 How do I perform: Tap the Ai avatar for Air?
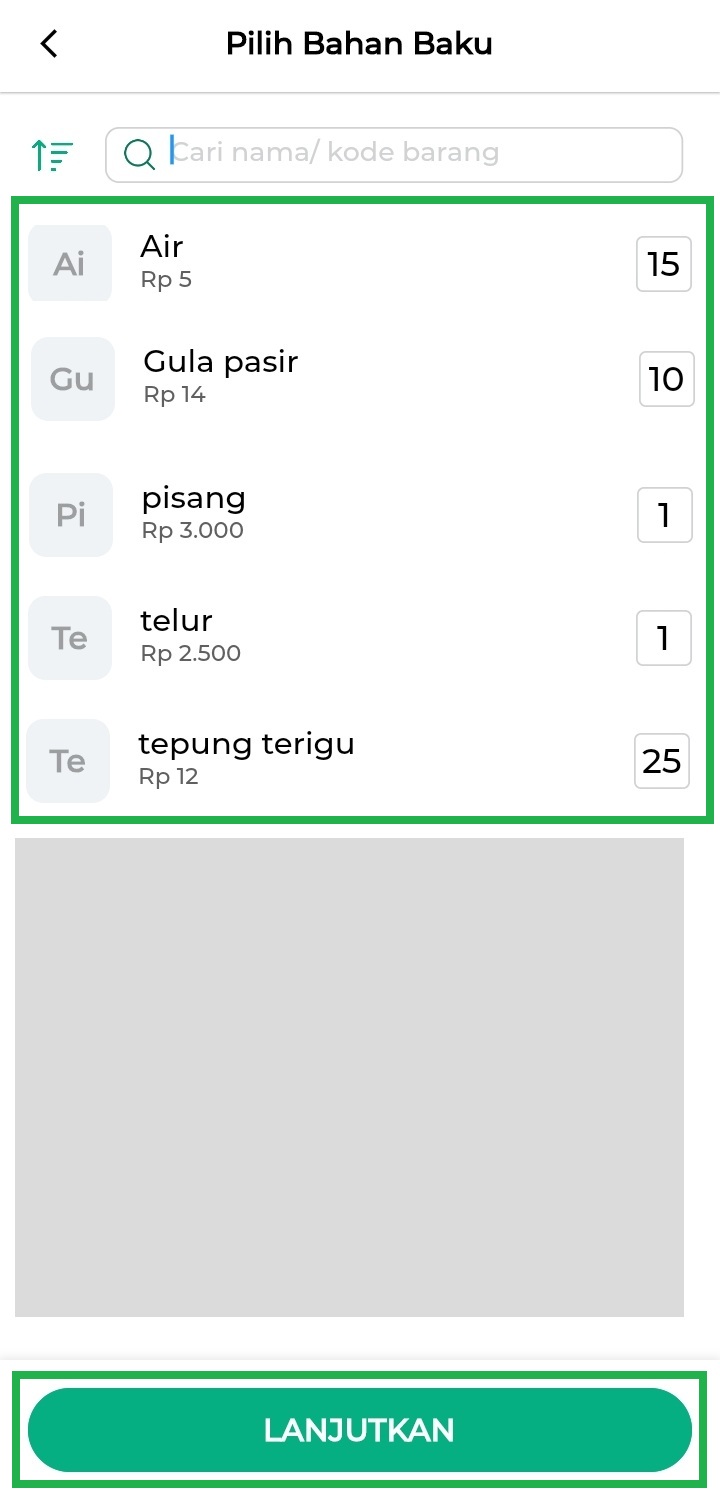coord(70,264)
